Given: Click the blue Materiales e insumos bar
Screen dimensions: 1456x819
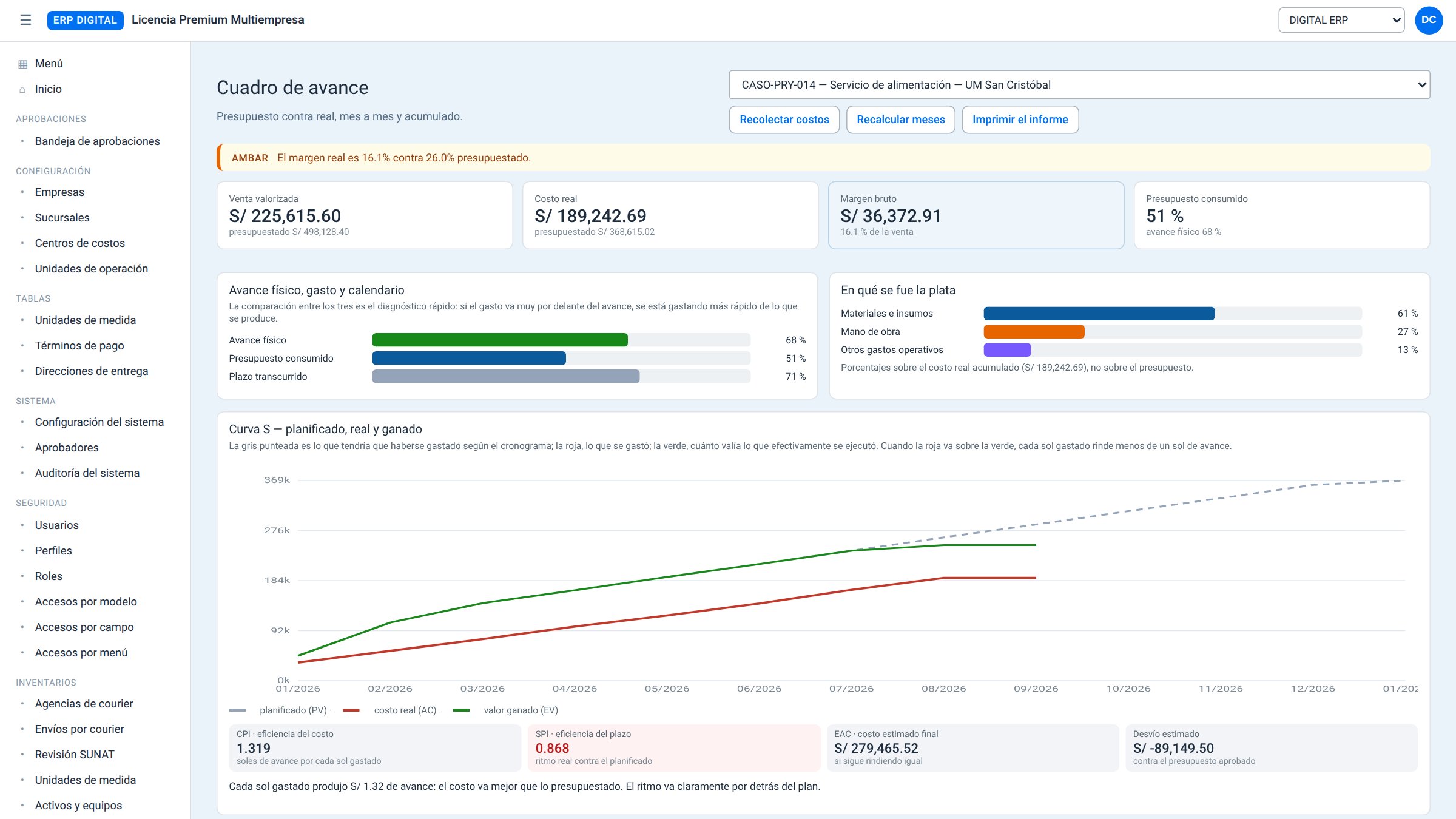Looking at the screenshot, I should [x=1099, y=314].
